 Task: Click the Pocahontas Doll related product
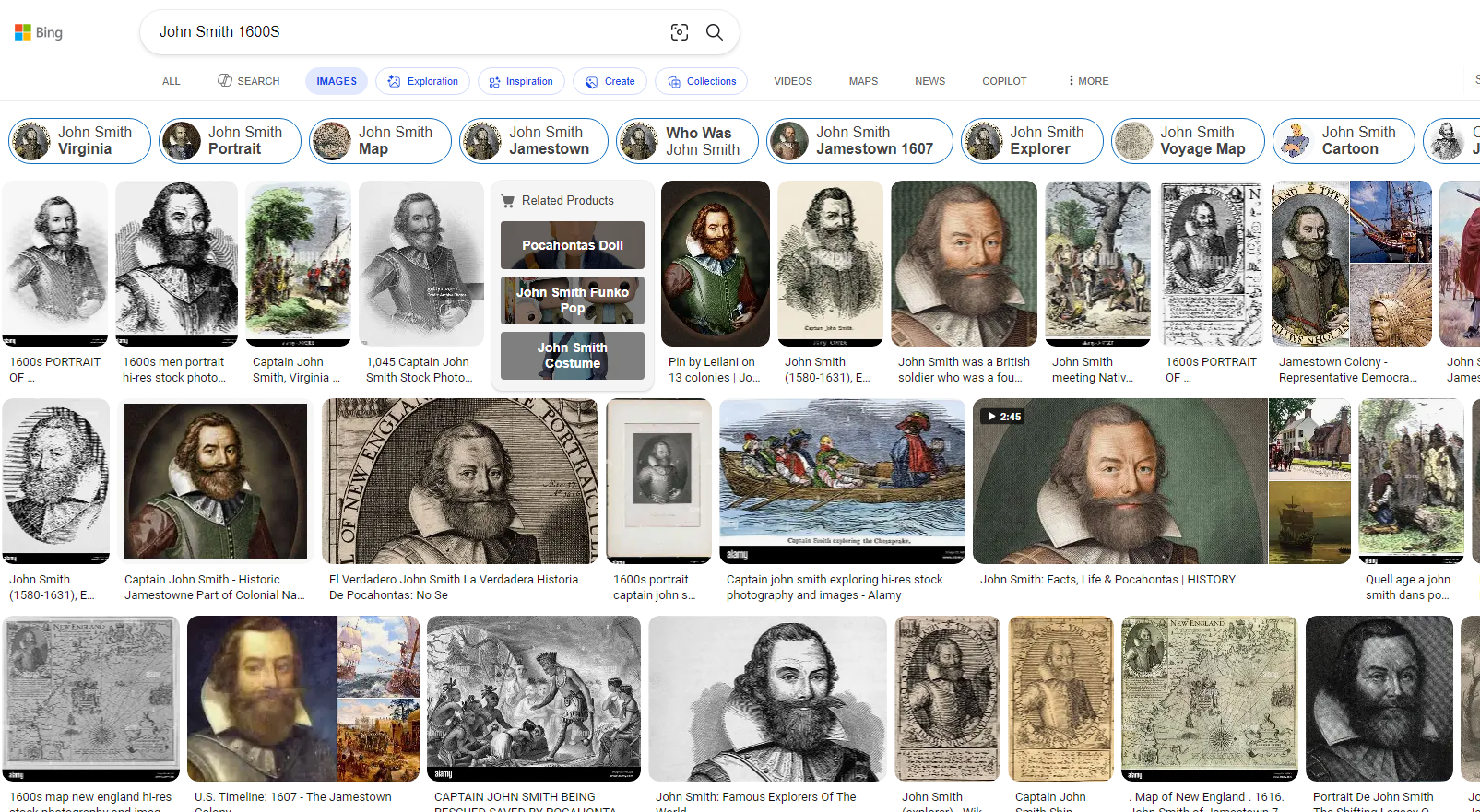[x=573, y=245]
